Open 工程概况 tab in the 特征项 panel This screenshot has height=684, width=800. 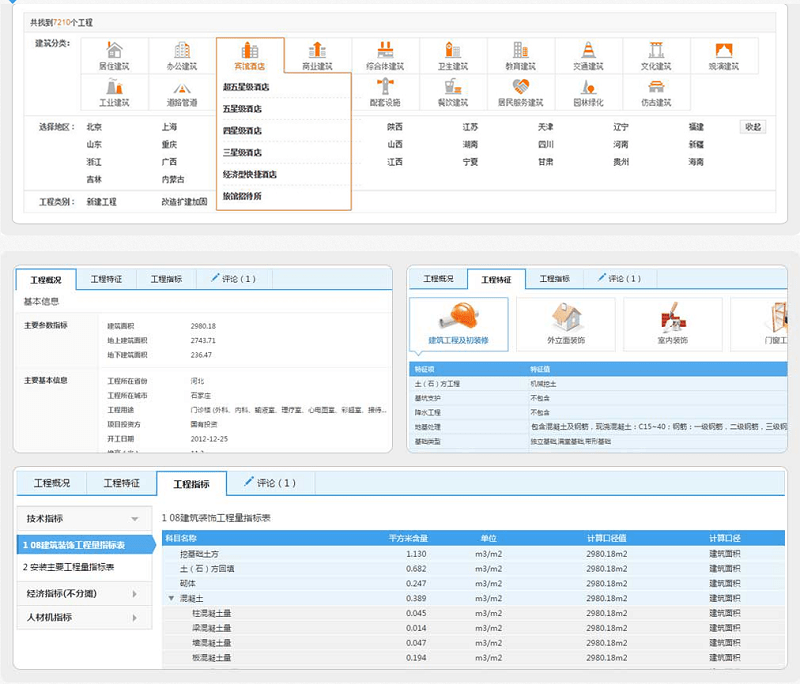[x=438, y=279]
